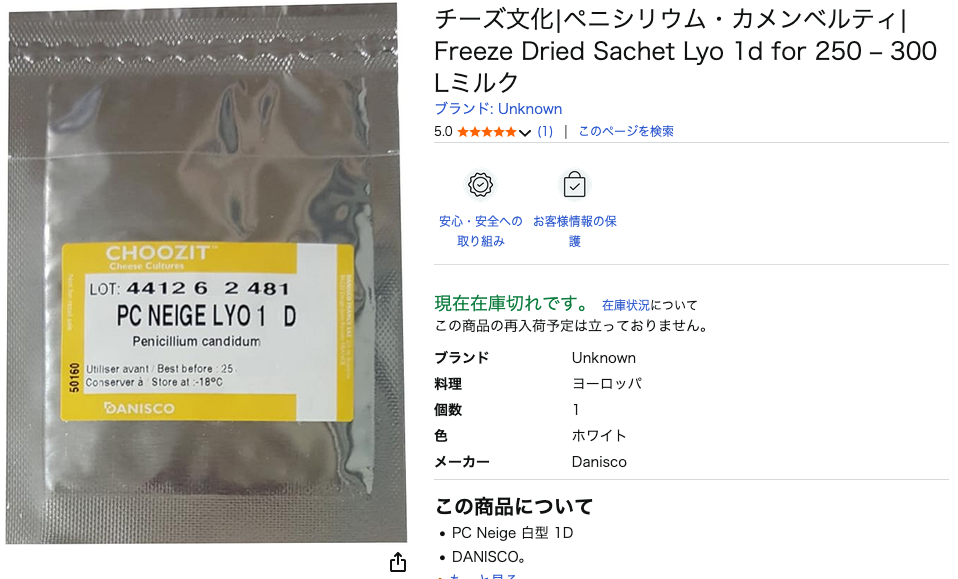
Task: Click the 料理 ヨーロッパ attribute value
Action: tap(607, 384)
